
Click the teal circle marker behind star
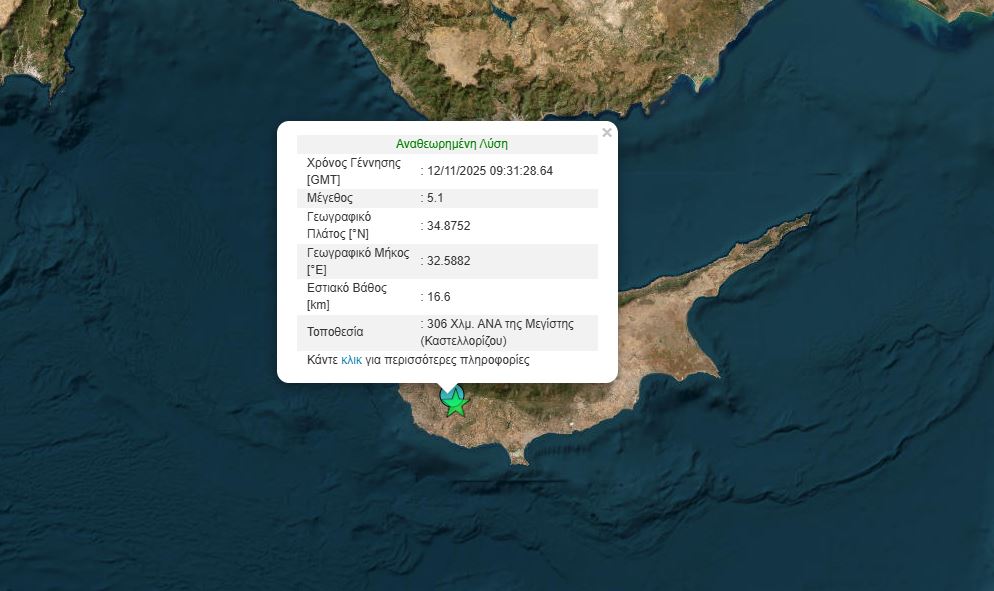pyautogui.click(x=447, y=393)
